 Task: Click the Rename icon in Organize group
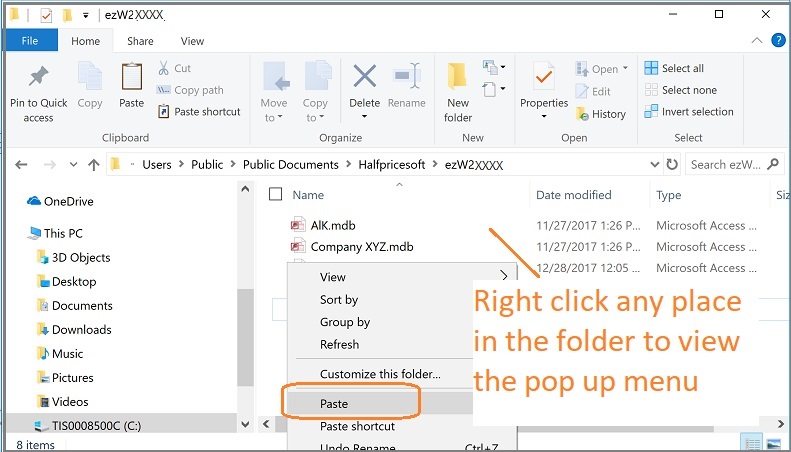[x=407, y=77]
